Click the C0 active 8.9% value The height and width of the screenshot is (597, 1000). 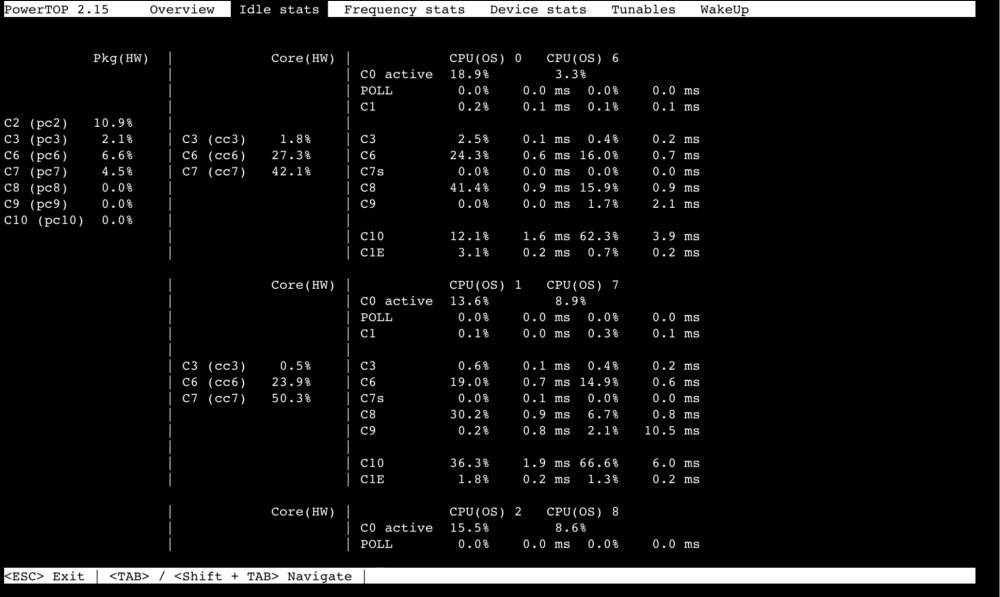click(570, 301)
